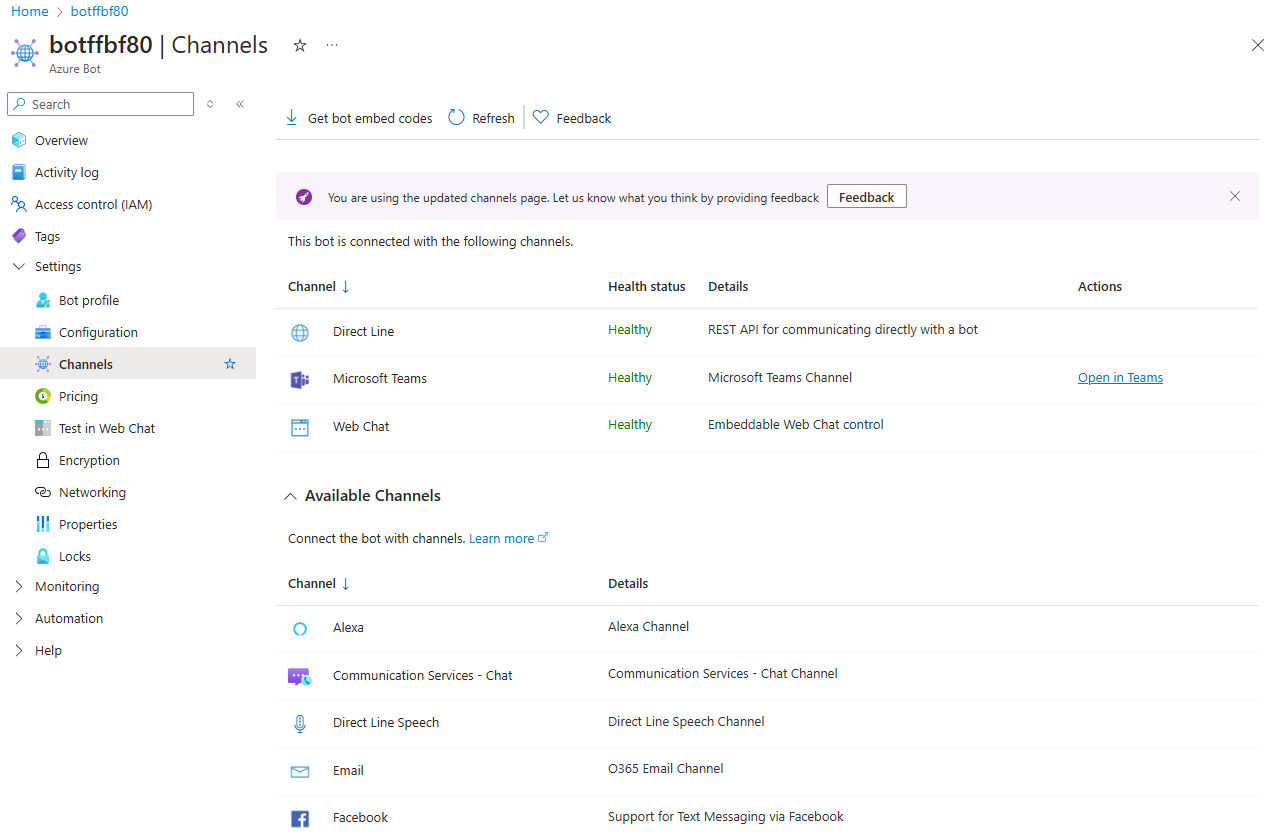Select the Alexa channel name
This screenshot has width=1272, height=835.
(x=348, y=628)
